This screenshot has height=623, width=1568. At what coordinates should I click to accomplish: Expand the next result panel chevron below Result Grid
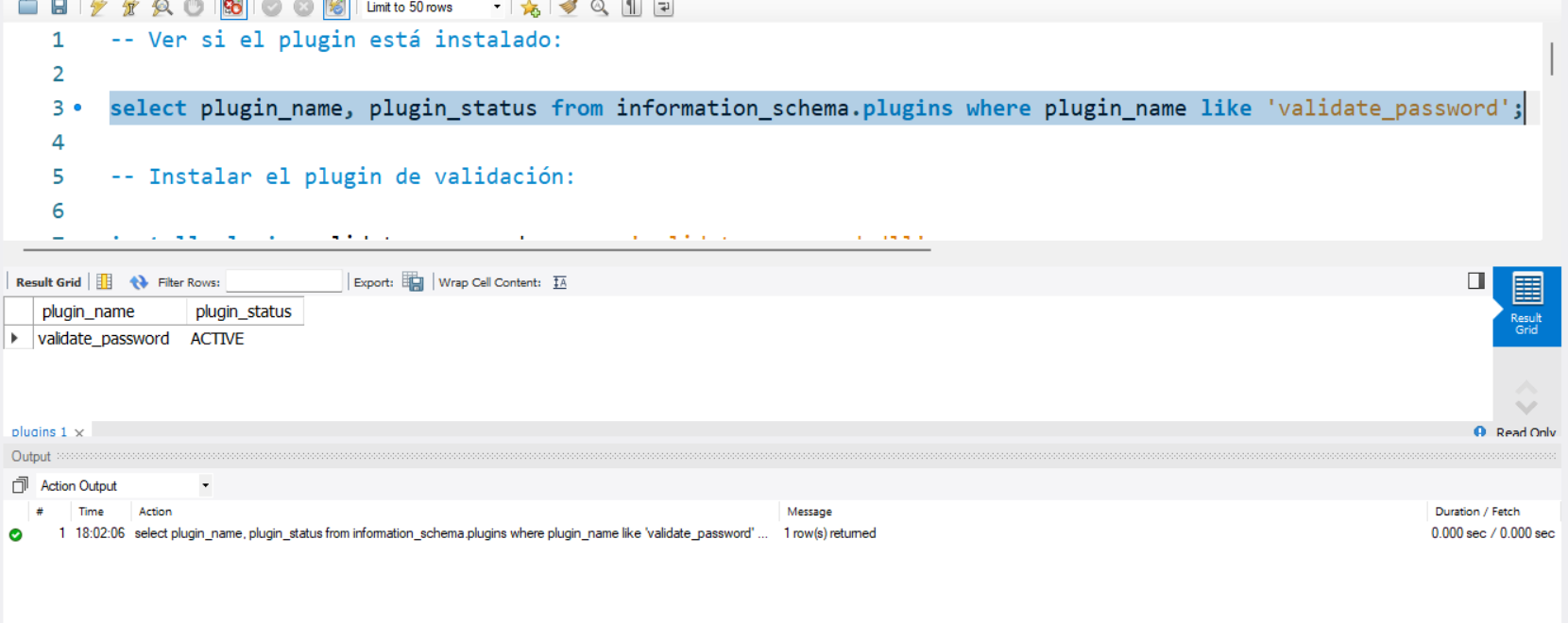[x=1526, y=407]
